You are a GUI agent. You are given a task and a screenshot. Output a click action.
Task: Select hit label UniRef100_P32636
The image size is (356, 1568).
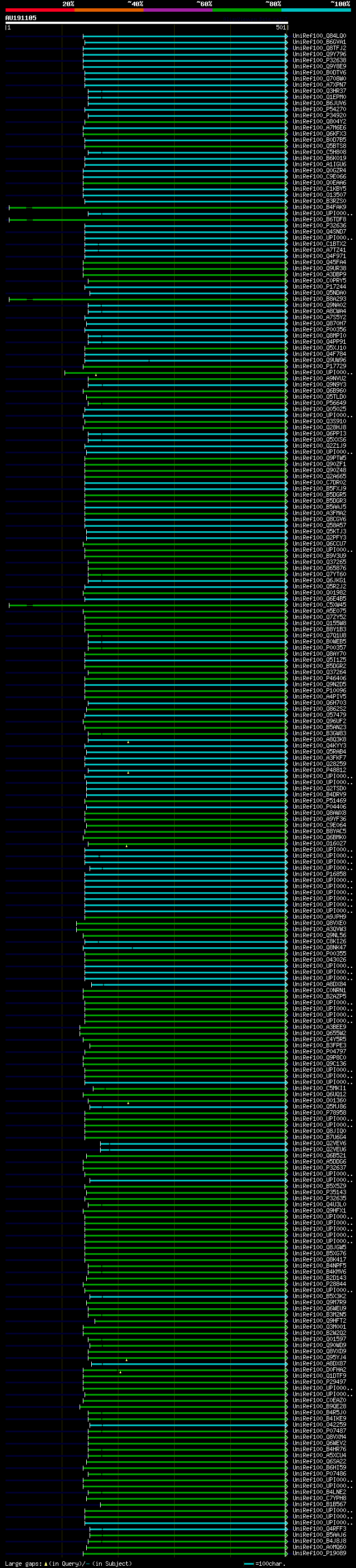(x=319, y=226)
